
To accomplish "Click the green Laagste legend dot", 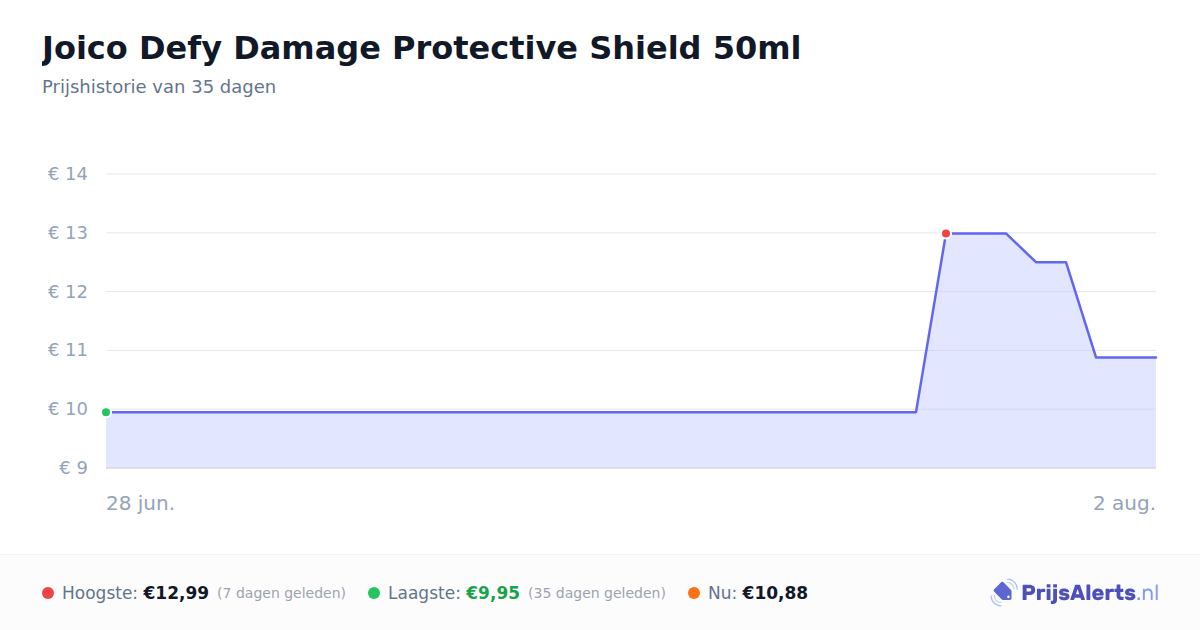I will 374,593.
